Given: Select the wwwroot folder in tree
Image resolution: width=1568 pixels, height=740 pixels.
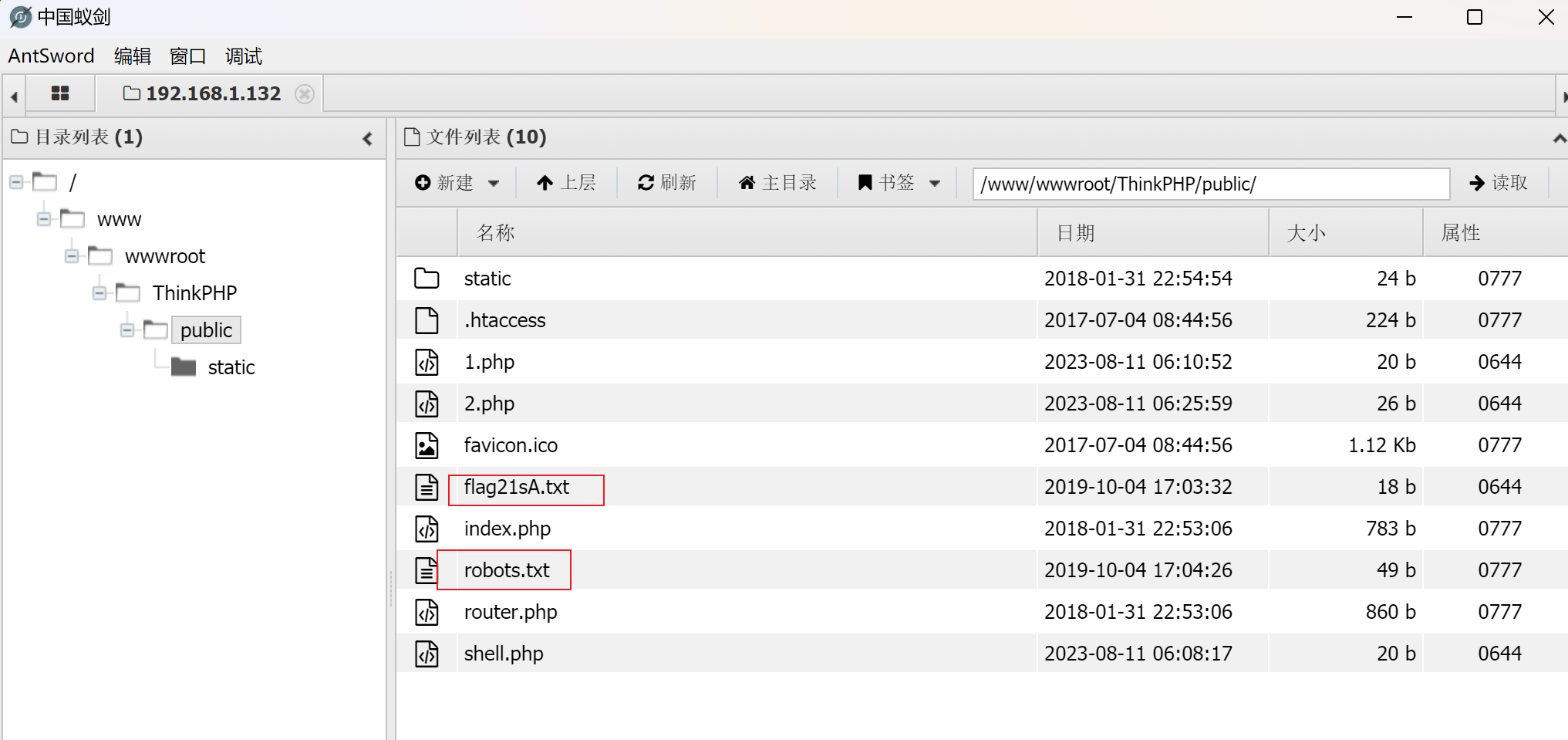Looking at the screenshot, I should (x=165, y=256).
